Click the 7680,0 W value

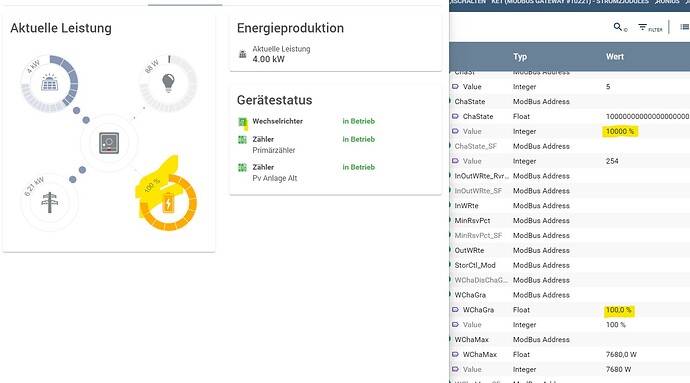click(621, 354)
